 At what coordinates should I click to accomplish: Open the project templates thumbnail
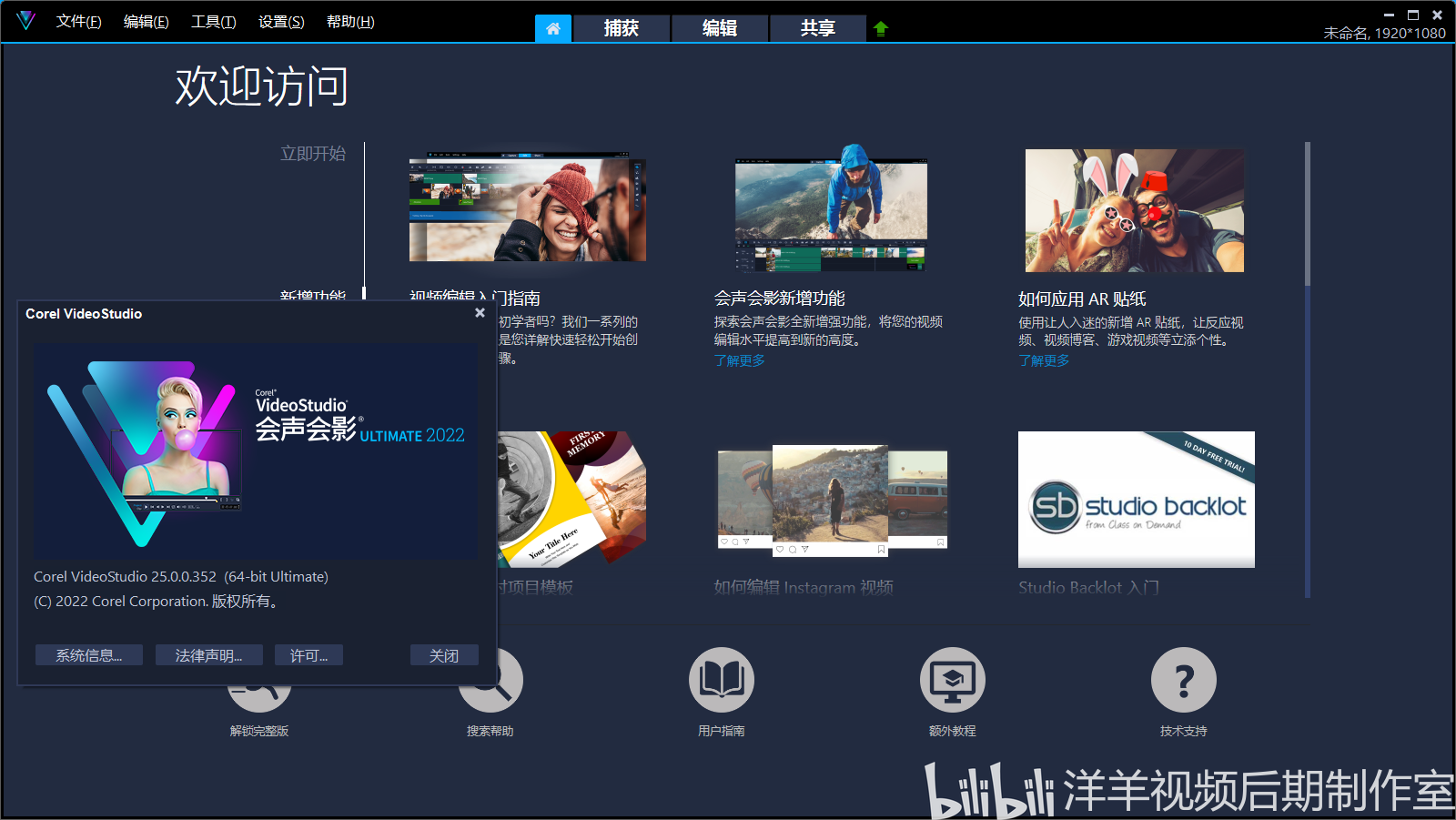pos(571,499)
